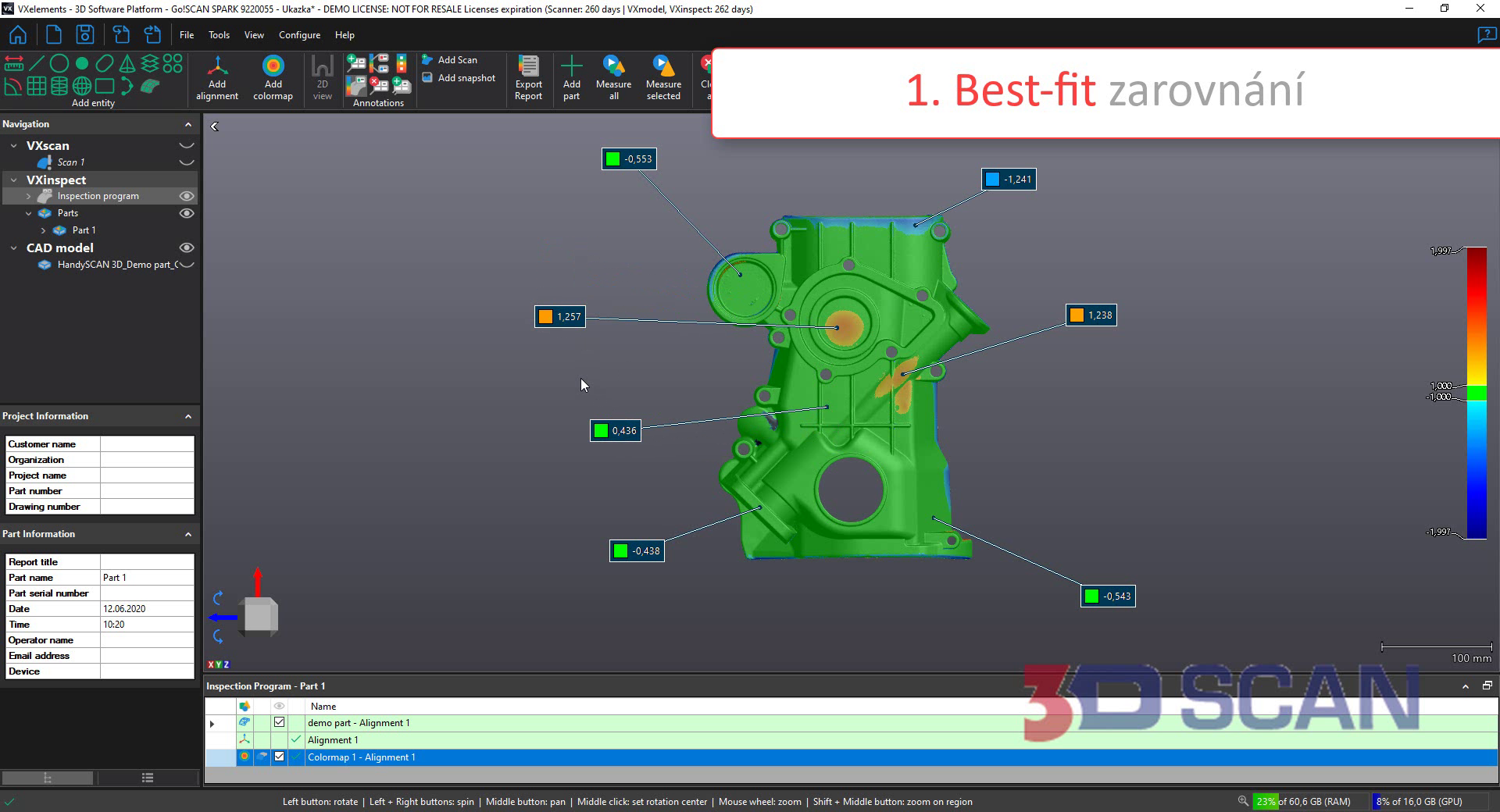Toggle visibility of Inspection program
Screen dimensions: 1500x812
(187, 196)
